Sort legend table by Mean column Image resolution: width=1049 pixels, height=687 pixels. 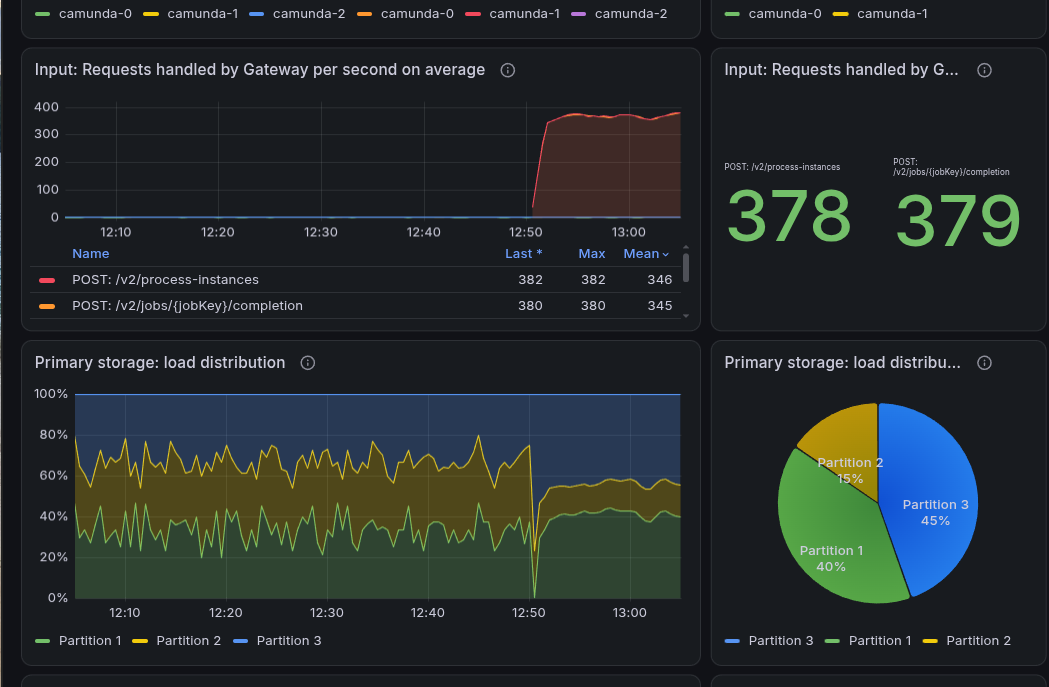pyautogui.click(x=646, y=254)
